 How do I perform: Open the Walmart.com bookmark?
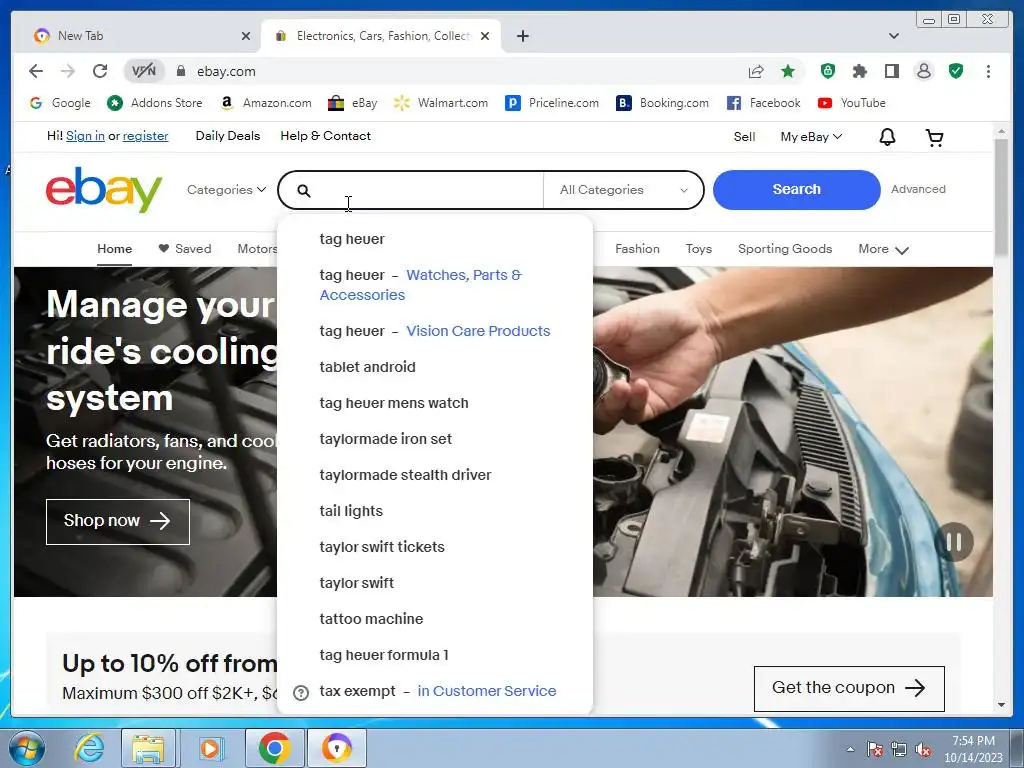point(441,103)
